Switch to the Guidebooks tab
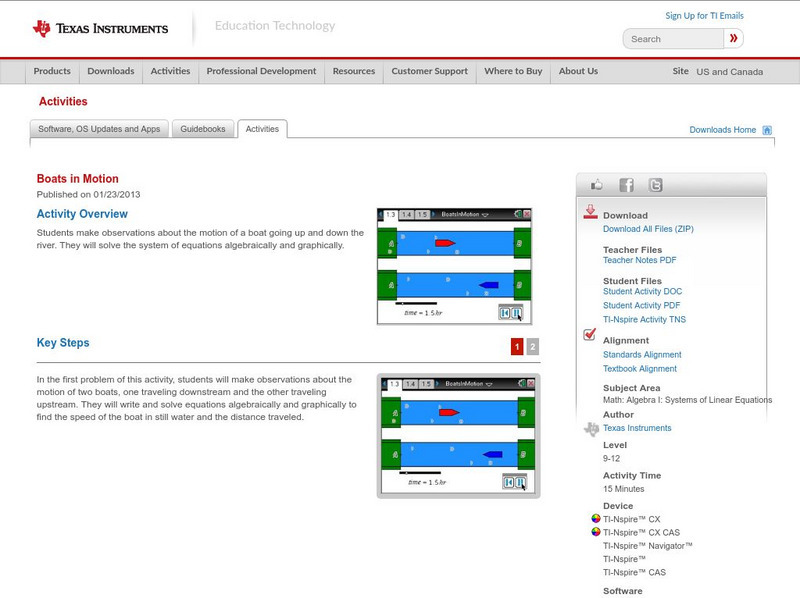The width and height of the screenshot is (800, 598). point(204,129)
